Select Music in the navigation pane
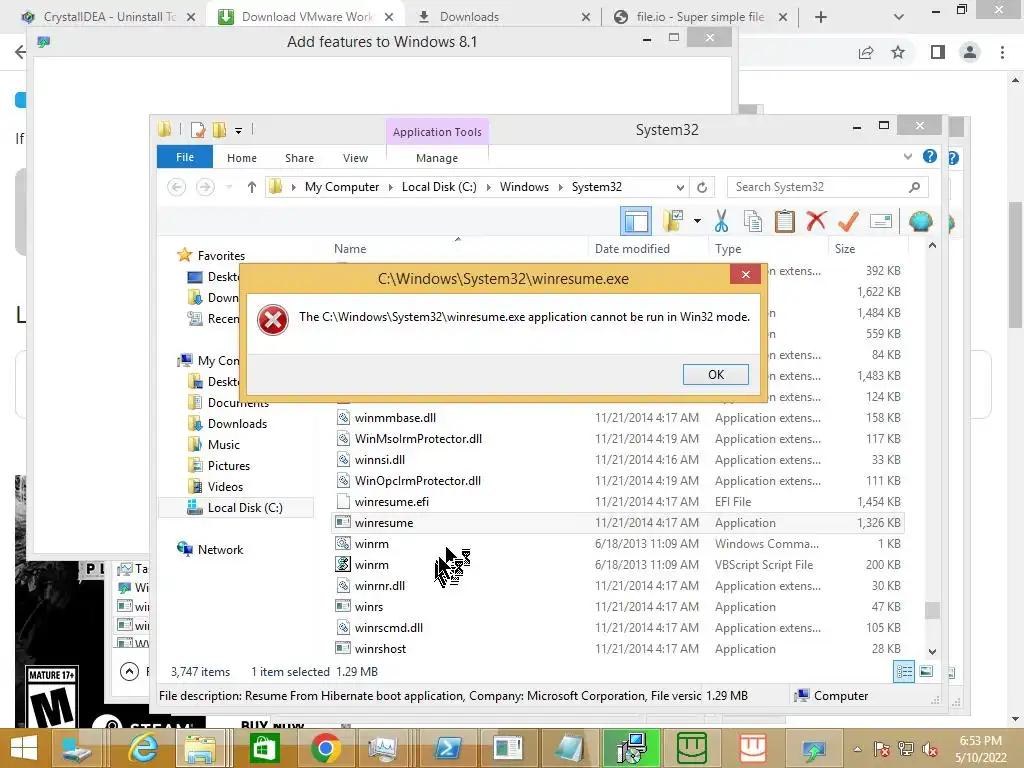The height and width of the screenshot is (768, 1024). tap(223, 445)
